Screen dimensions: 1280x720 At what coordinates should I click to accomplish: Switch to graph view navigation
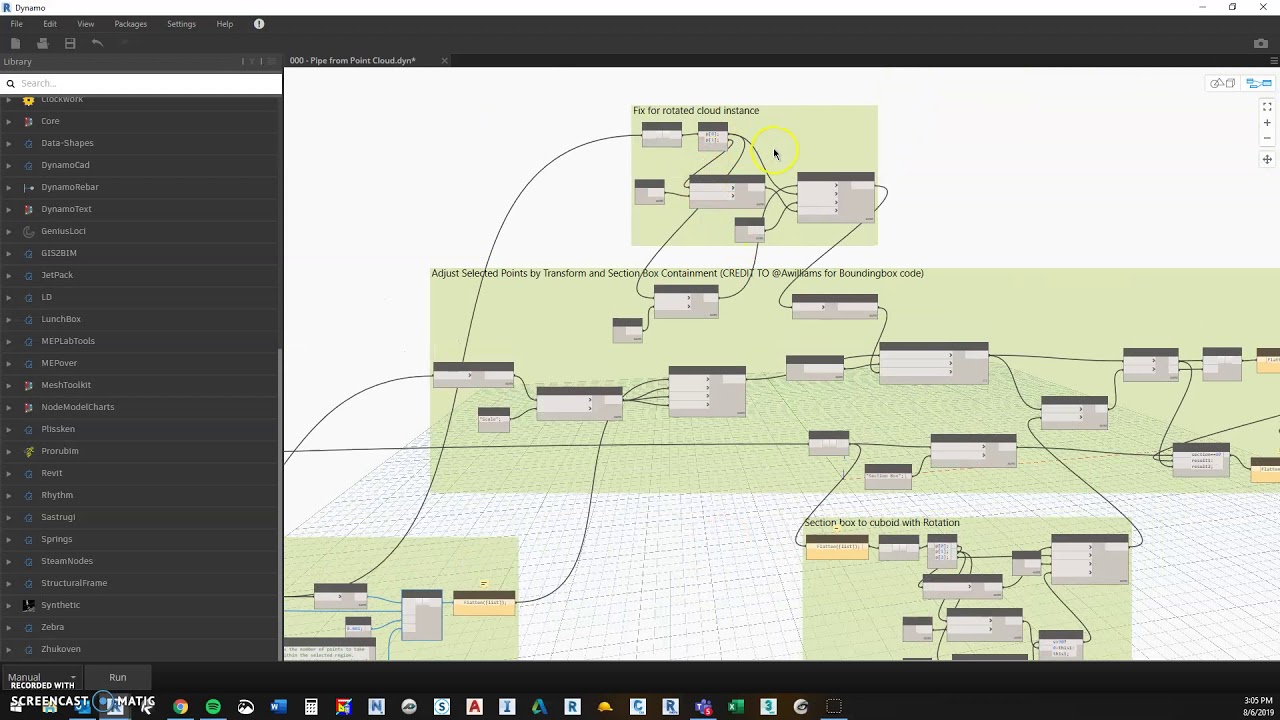(x=1258, y=83)
